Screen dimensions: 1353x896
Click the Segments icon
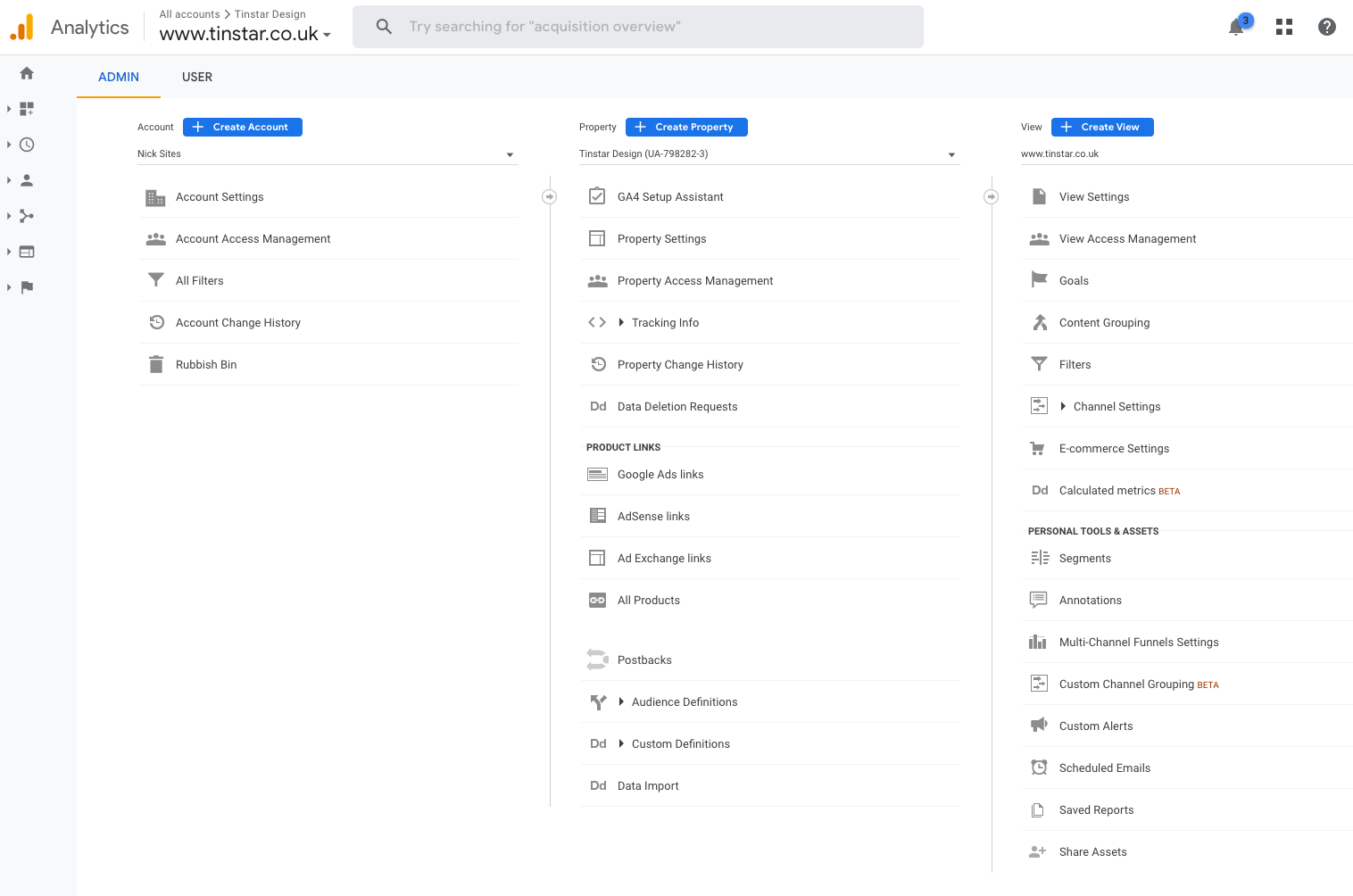(1040, 558)
